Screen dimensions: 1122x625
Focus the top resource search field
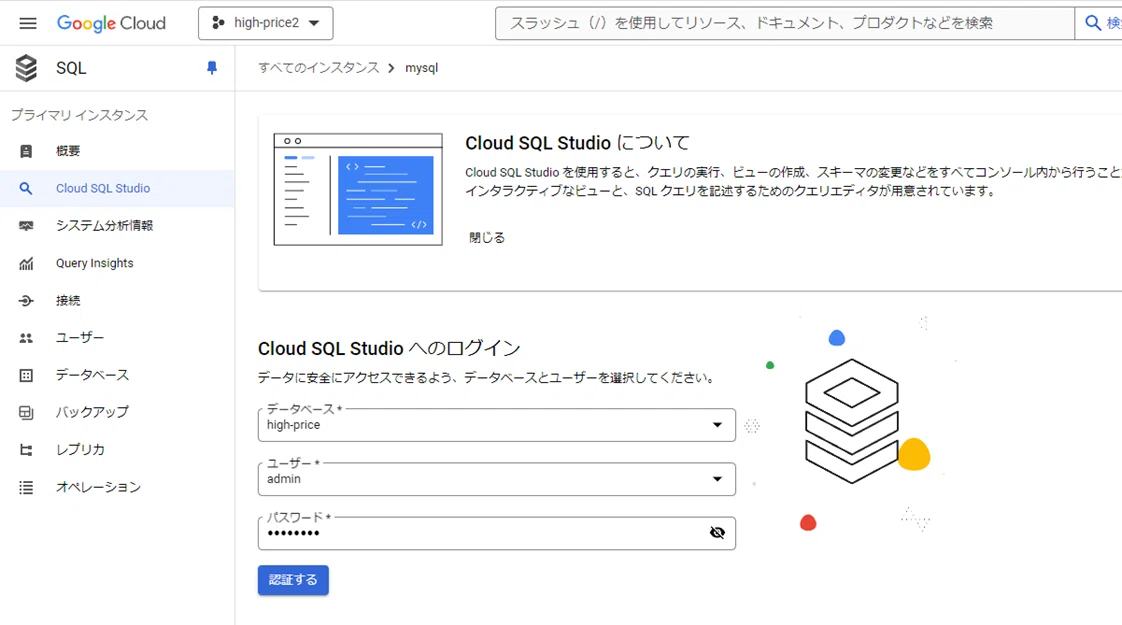(x=785, y=23)
